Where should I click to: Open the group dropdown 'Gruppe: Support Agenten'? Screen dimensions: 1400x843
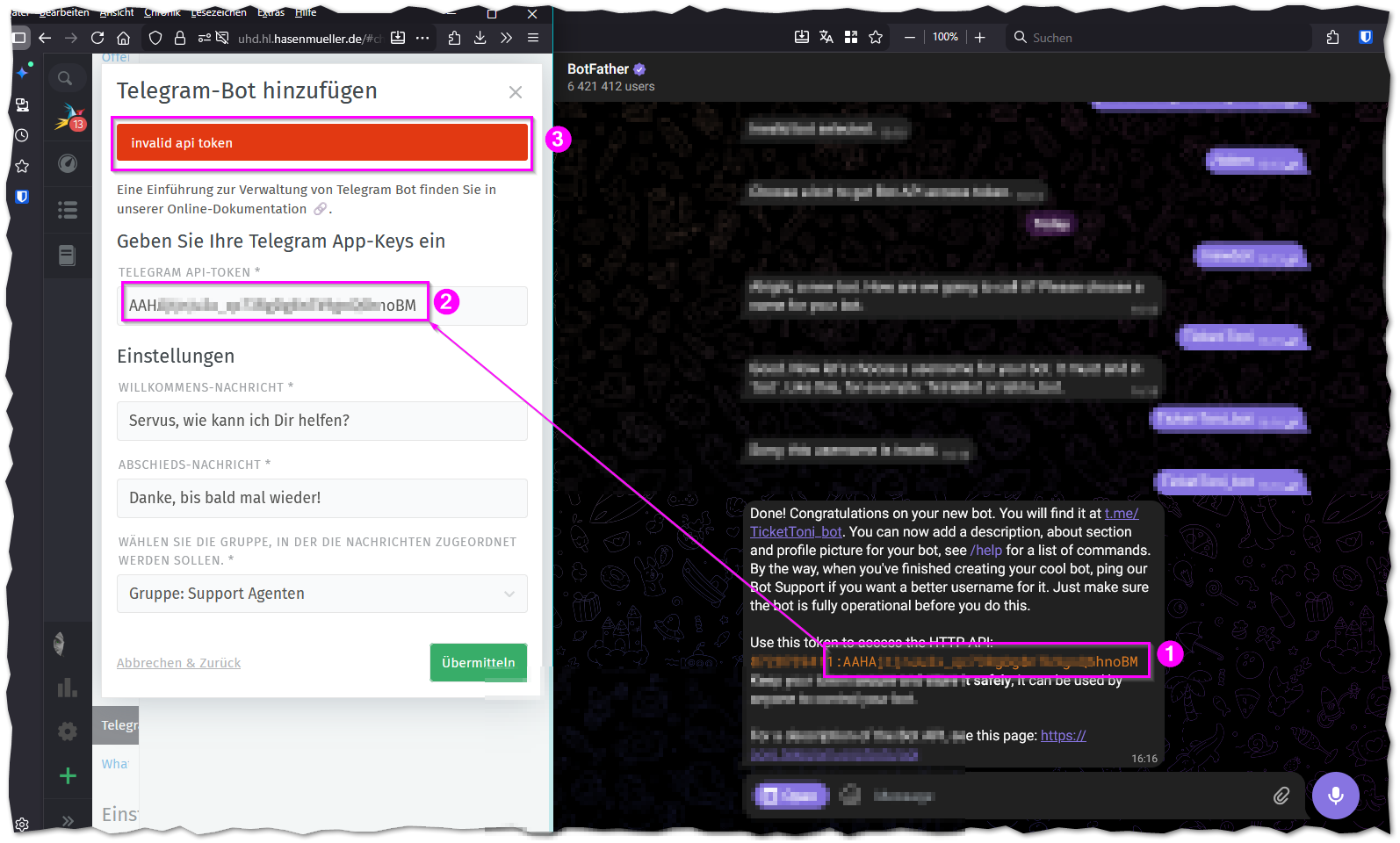click(321, 594)
